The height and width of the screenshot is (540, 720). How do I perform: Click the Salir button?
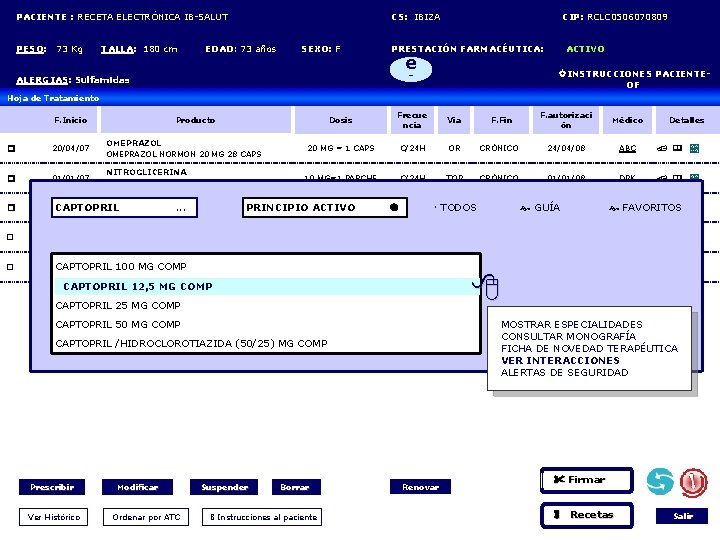tap(682, 516)
